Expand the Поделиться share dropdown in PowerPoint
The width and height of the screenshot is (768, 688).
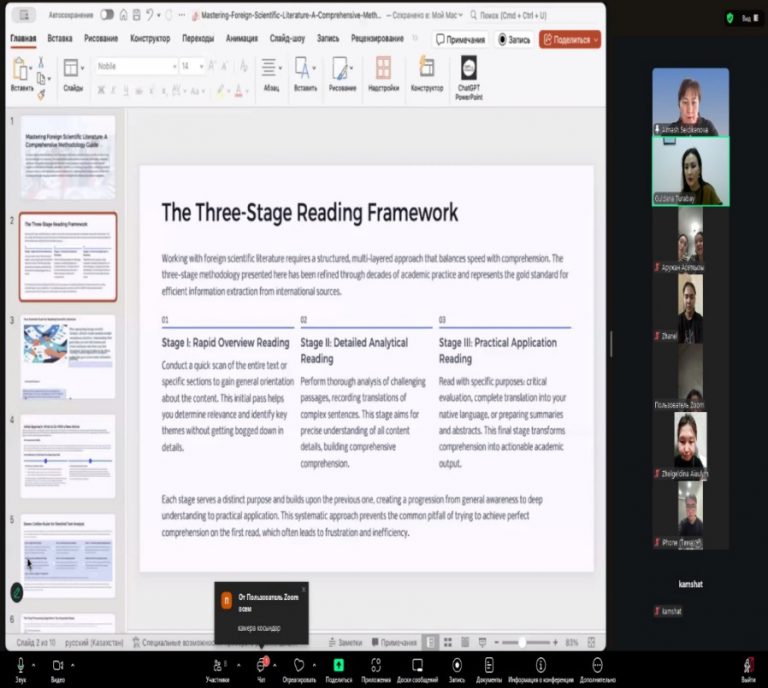[x=595, y=40]
